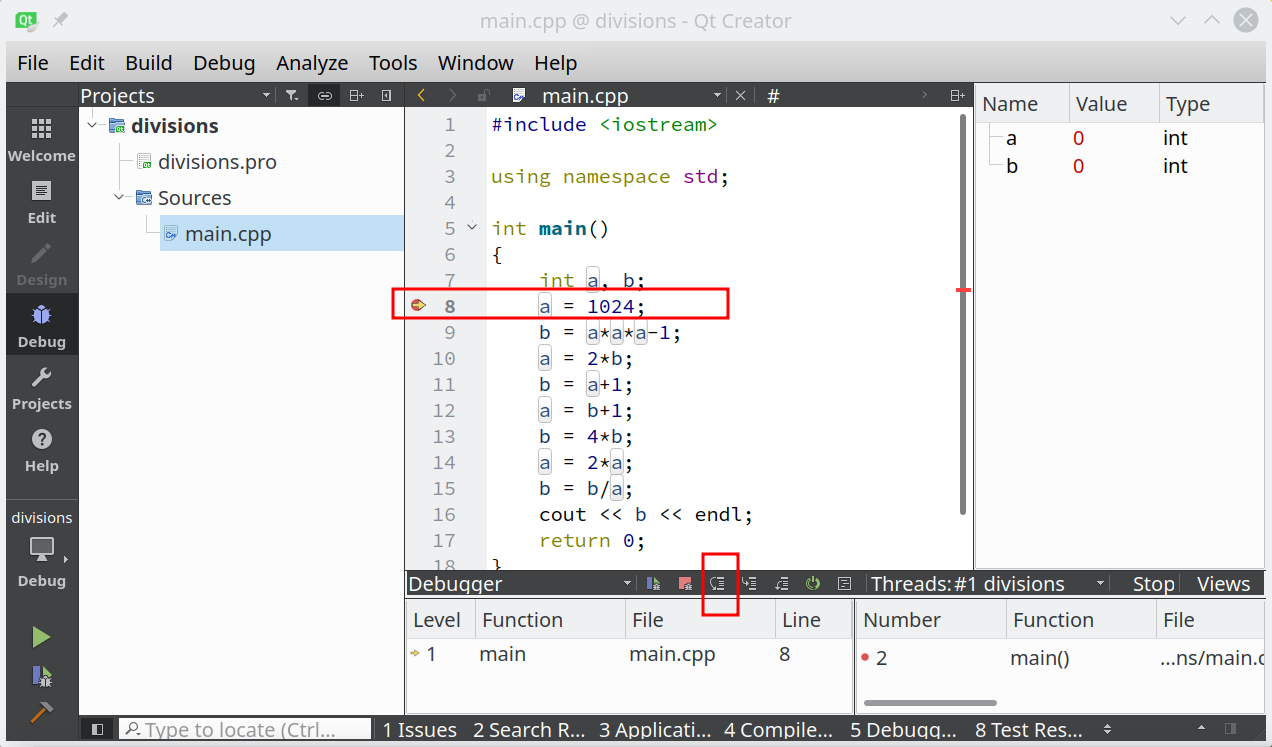Switch to Welcome mode in sidebar
Screen dimensions: 1272x747
click(x=41, y=139)
